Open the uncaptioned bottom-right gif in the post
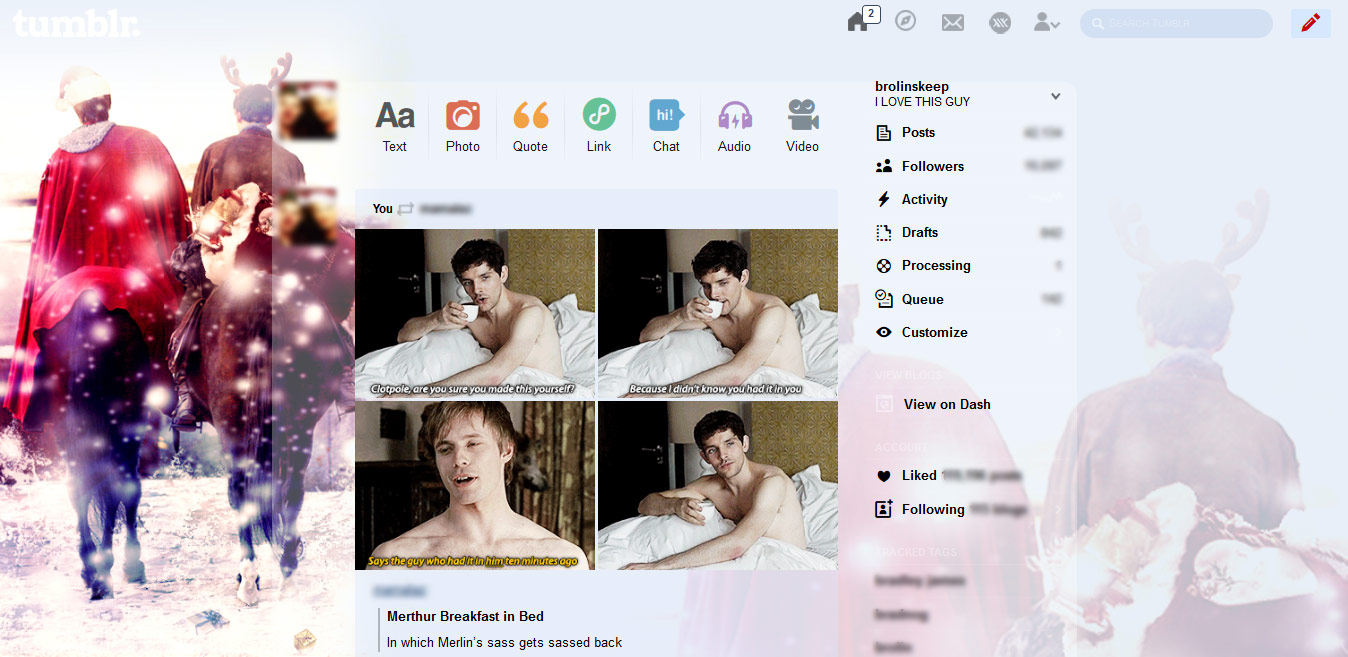The image size is (1348, 657). (718, 486)
